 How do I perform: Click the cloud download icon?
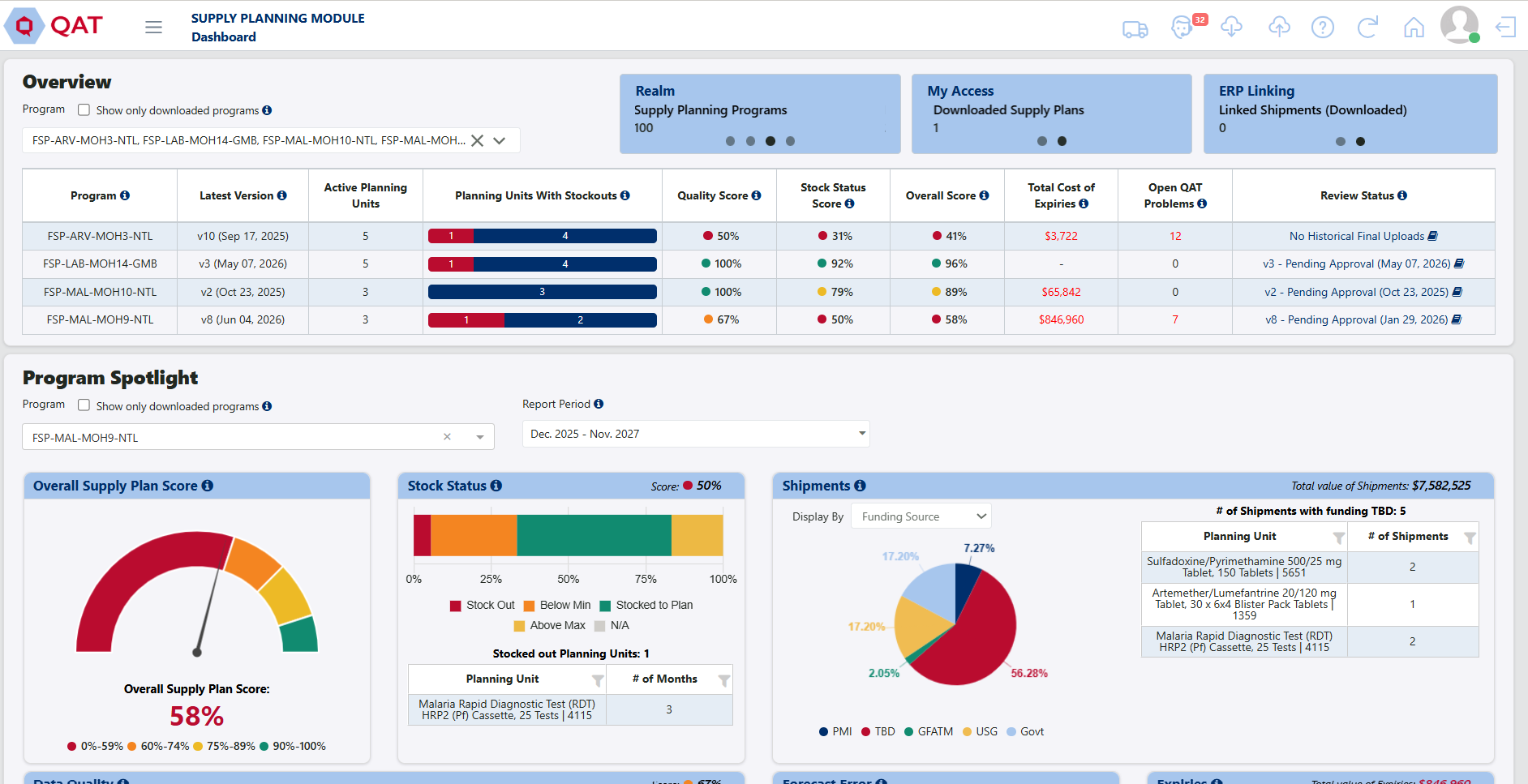tap(1231, 27)
